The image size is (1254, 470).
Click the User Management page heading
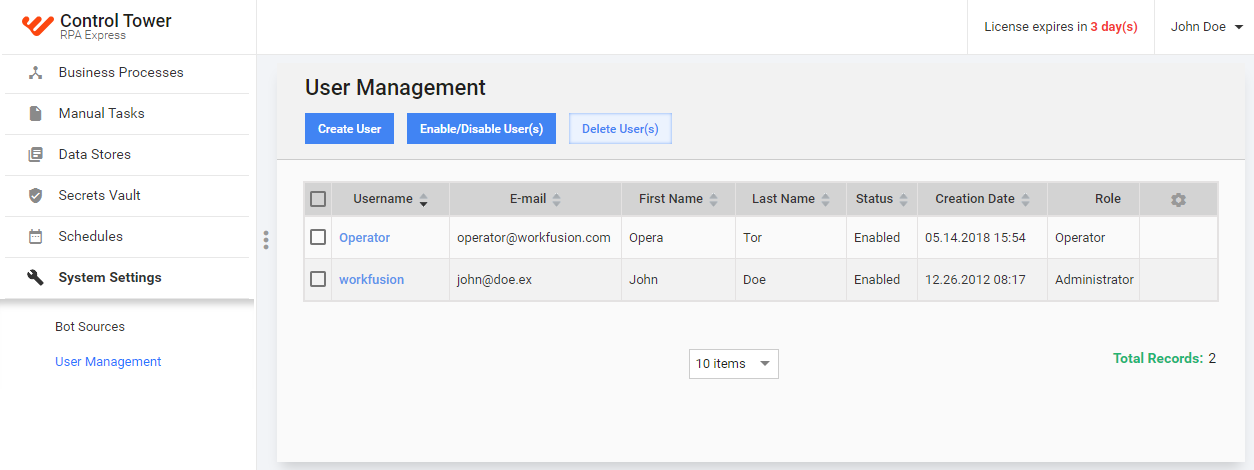(x=395, y=87)
